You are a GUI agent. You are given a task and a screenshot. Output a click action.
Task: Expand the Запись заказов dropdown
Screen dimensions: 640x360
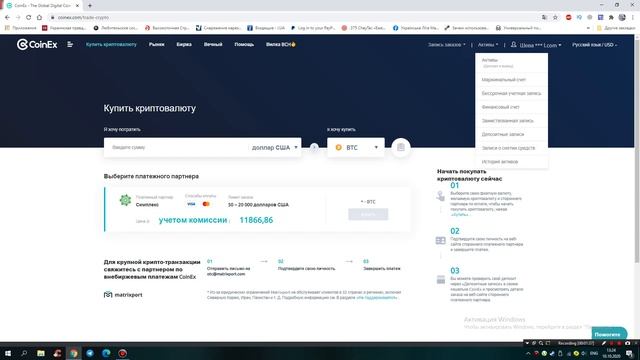click(x=447, y=44)
